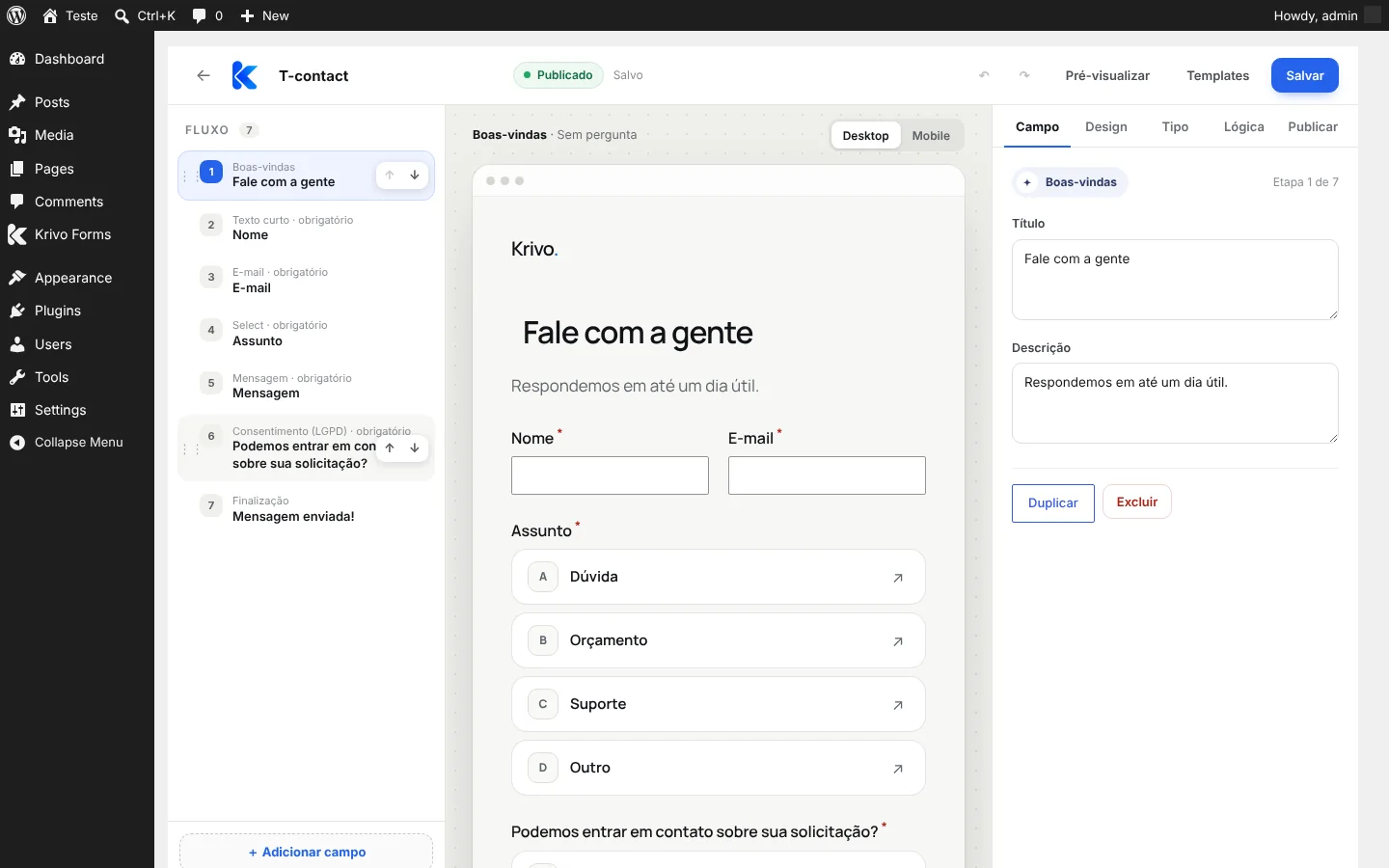The image size is (1389, 868).
Task: Open Templates
Action: [x=1217, y=75]
